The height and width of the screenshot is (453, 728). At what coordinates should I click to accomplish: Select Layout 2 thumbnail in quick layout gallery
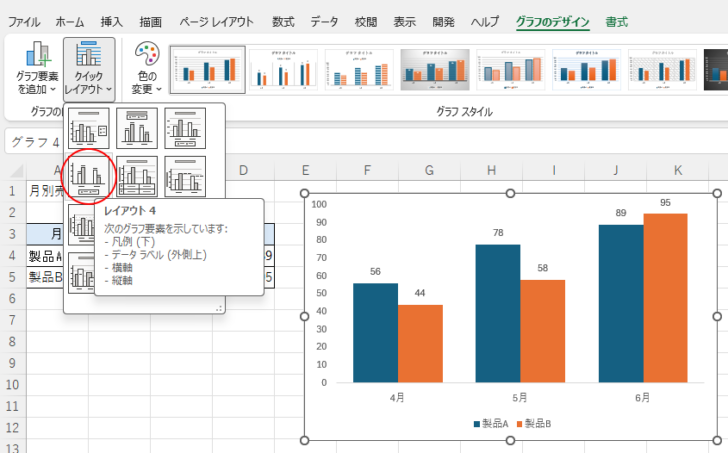click(x=136, y=128)
